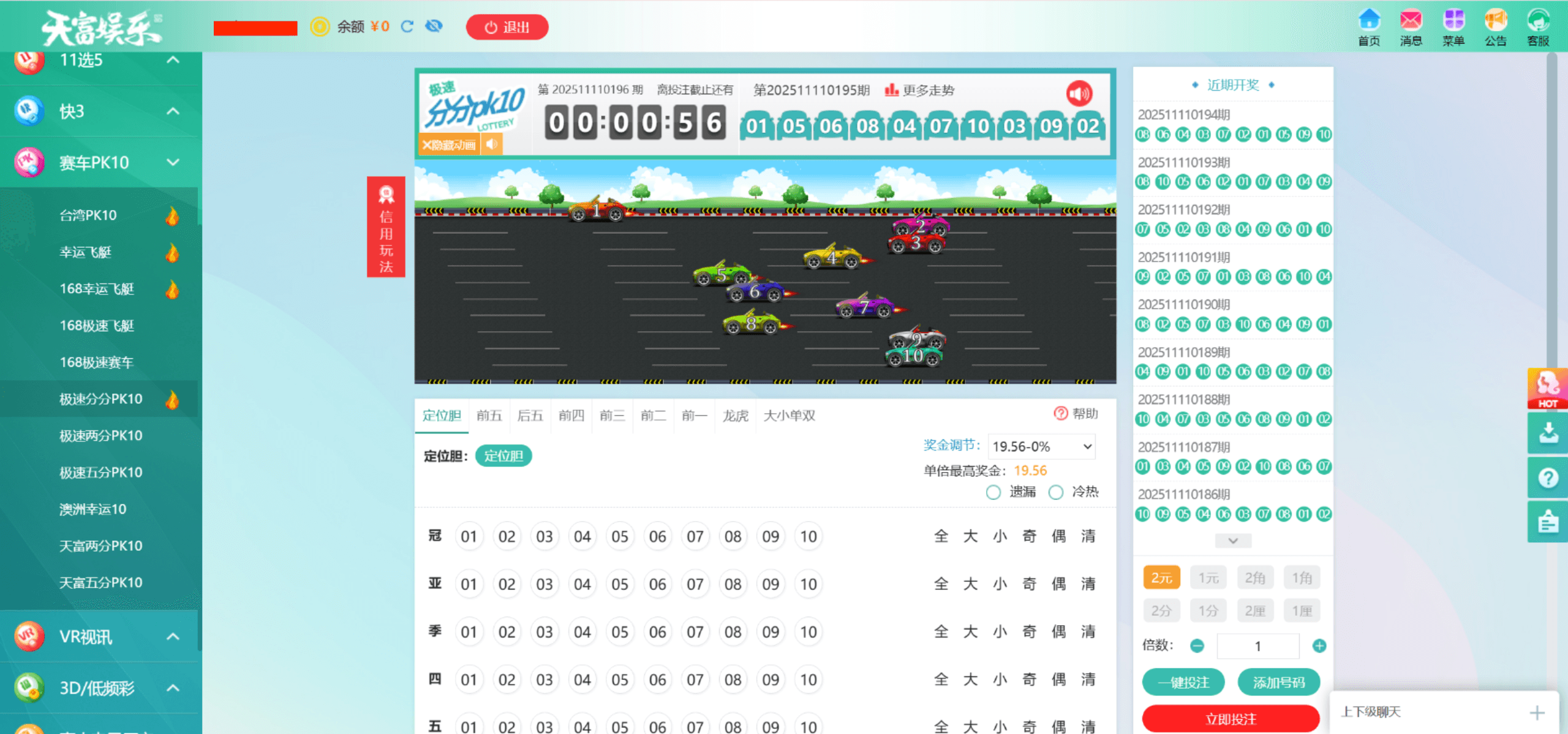Mute the red lottery sound speaker
1568x734 pixels.
(1079, 94)
